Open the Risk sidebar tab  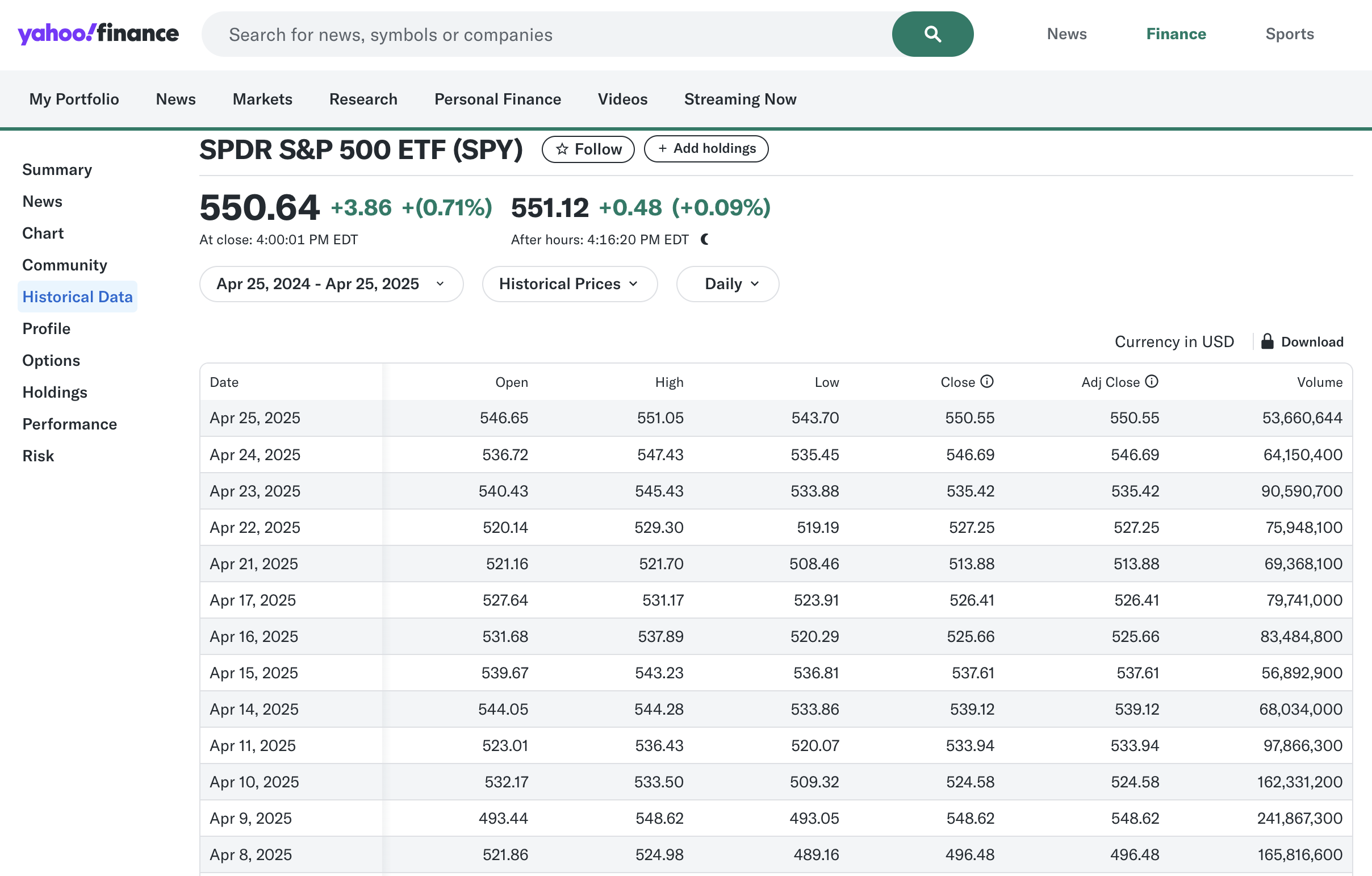click(38, 456)
